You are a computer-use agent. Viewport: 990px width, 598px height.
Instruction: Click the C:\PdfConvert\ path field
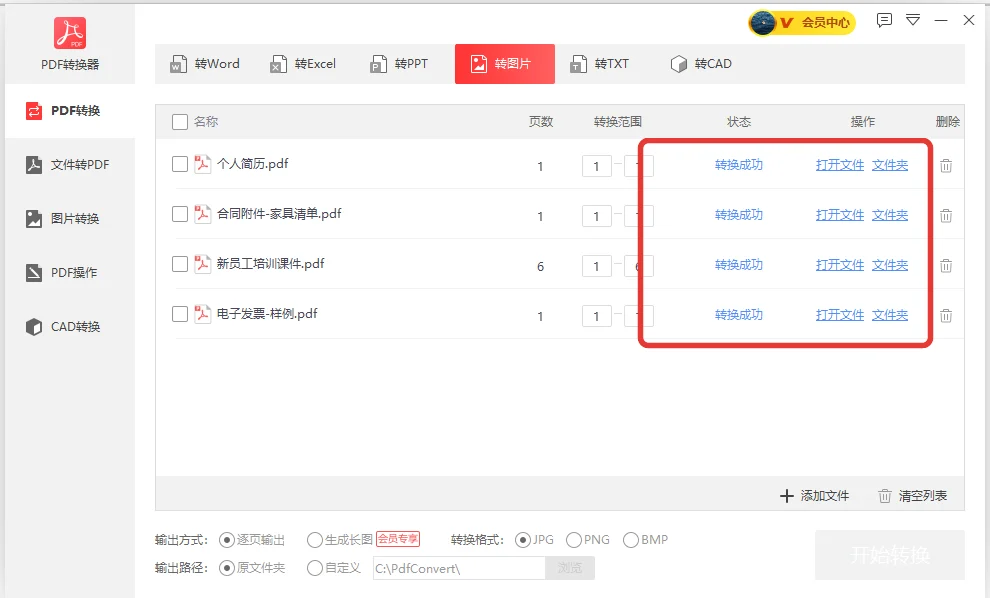459,568
